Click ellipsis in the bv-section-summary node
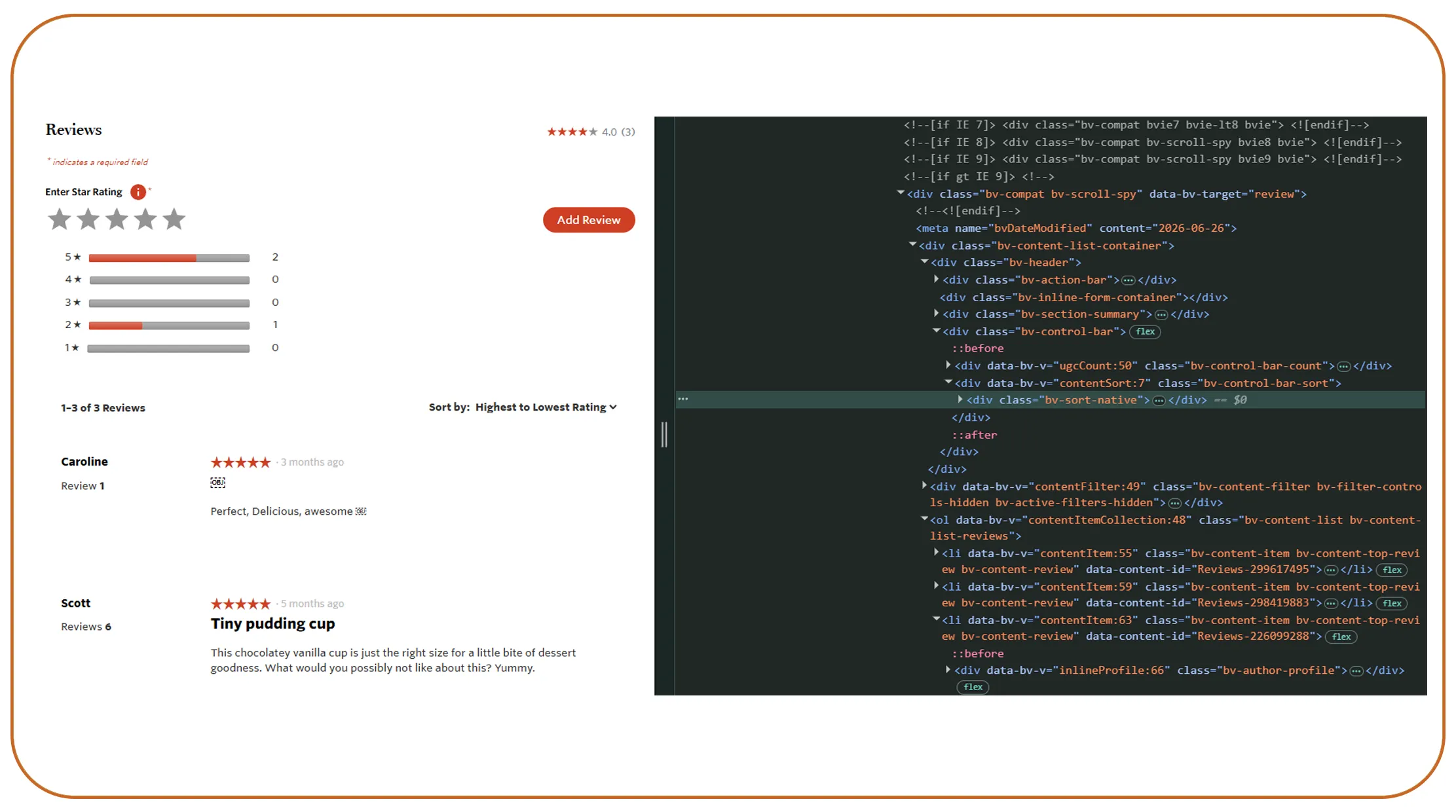 [x=1161, y=315]
